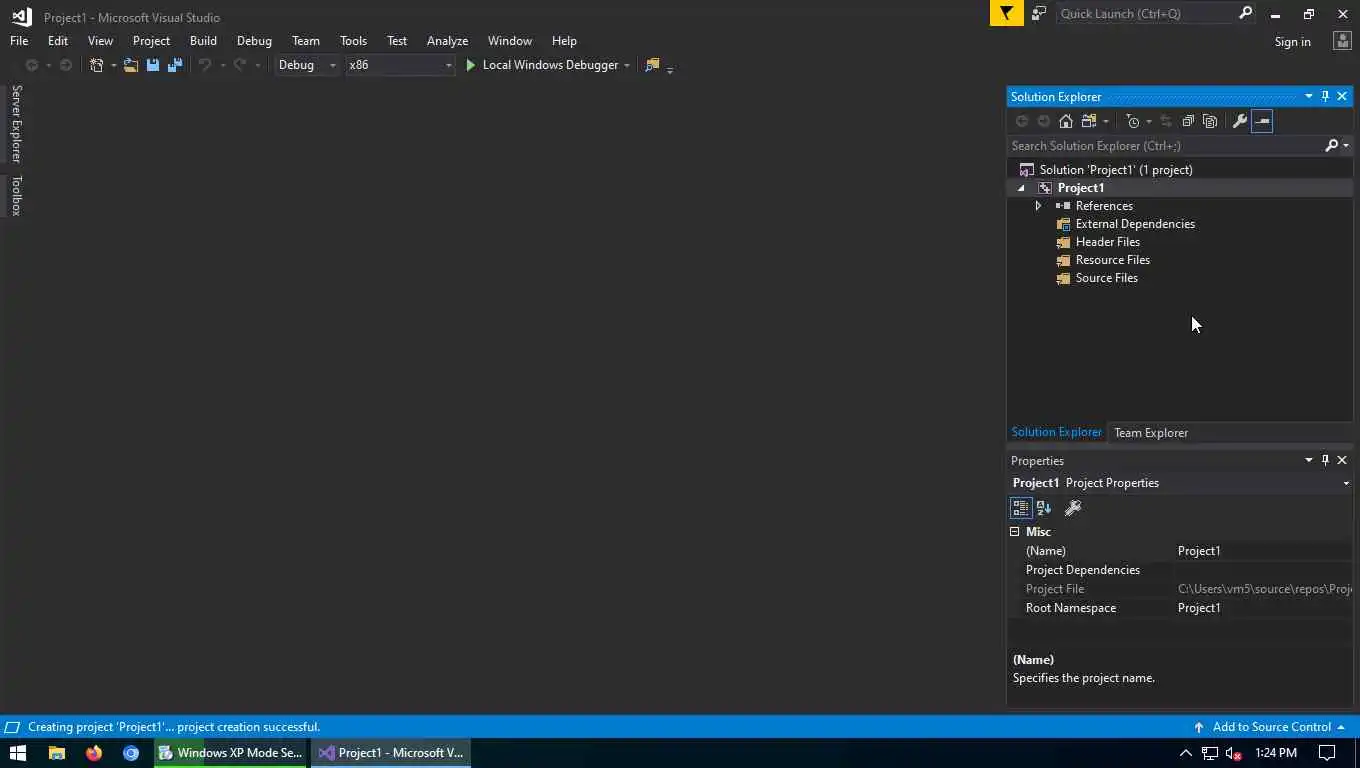Click the Open File folder icon
The image size is (1360, 768).
pyautogui.click(x=131, y=65)
